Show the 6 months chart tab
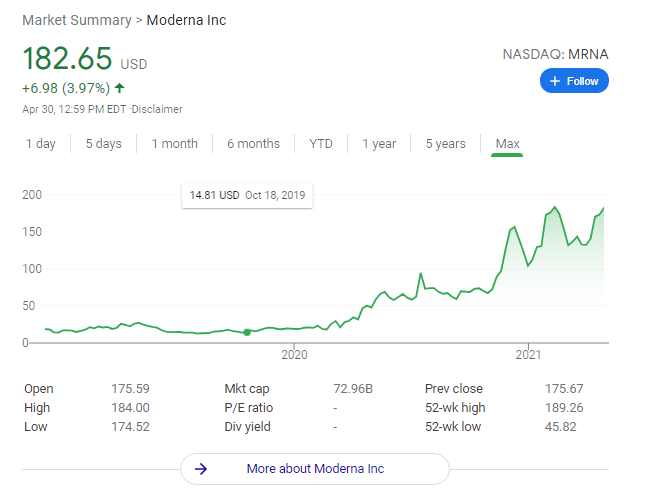 point(253,144)
